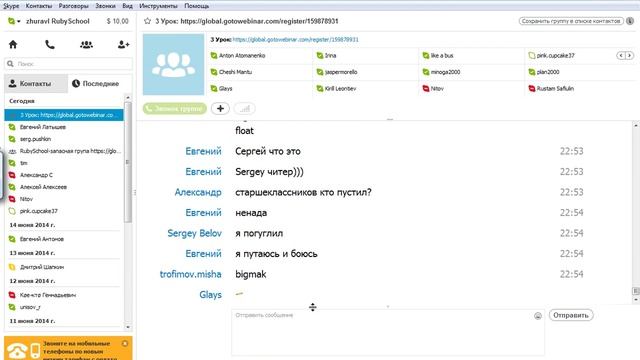Open the dial pad phone icon
The image size is (640, 360).
(x=50, y=44)
